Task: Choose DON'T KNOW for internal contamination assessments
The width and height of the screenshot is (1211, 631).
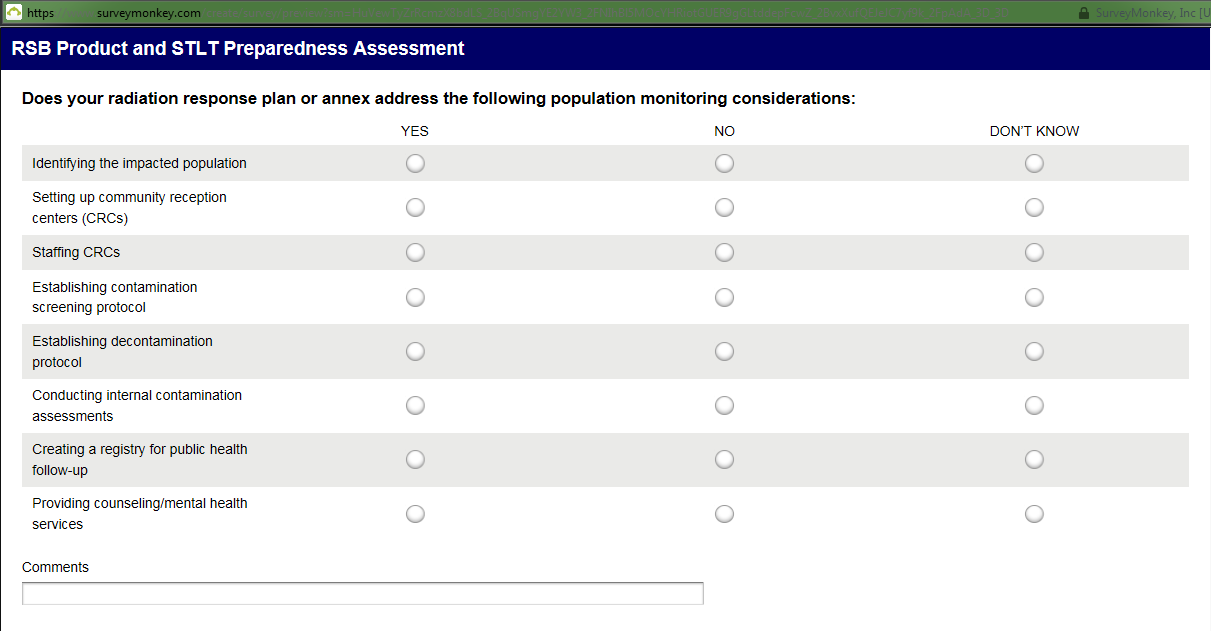Action: [x=1034, y=405]
